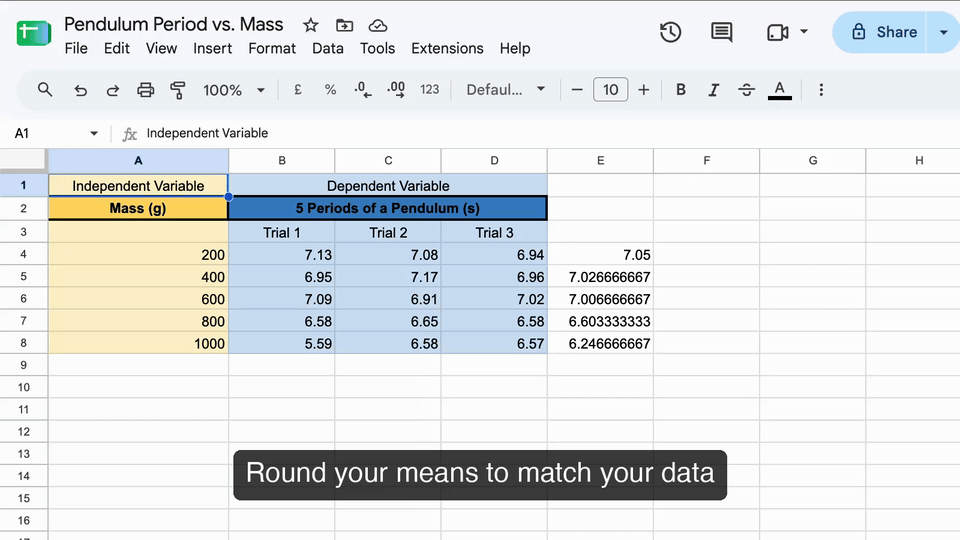Open the Extensions menu
This screenshot has width=960, height=540.
[x=447, y=48]
